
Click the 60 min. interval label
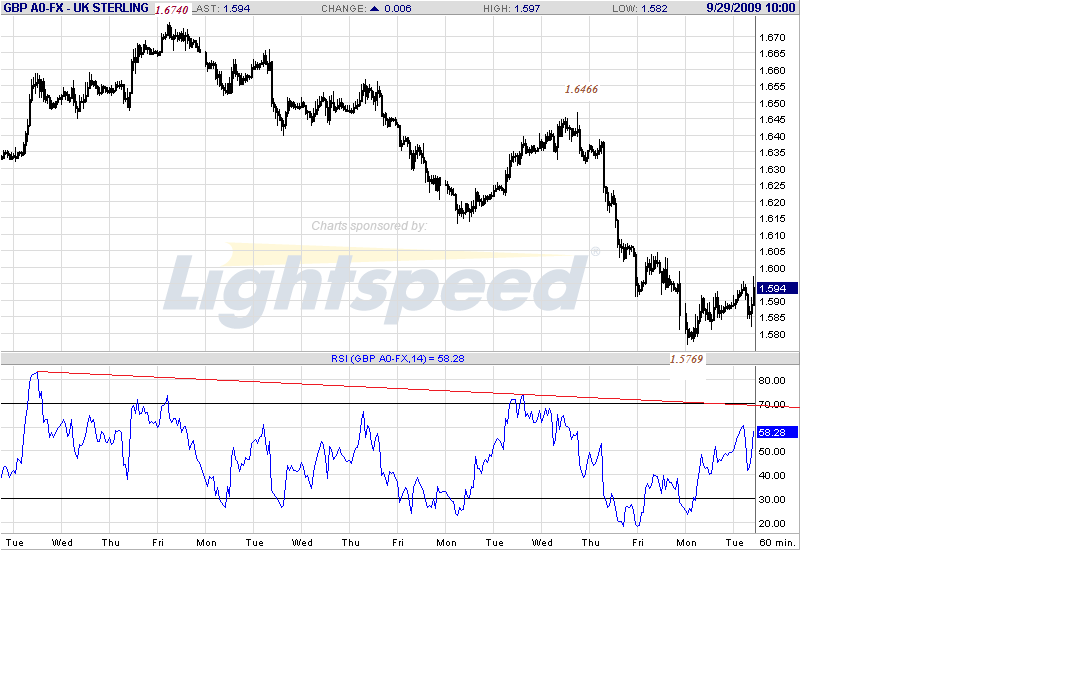pos(777,542)
